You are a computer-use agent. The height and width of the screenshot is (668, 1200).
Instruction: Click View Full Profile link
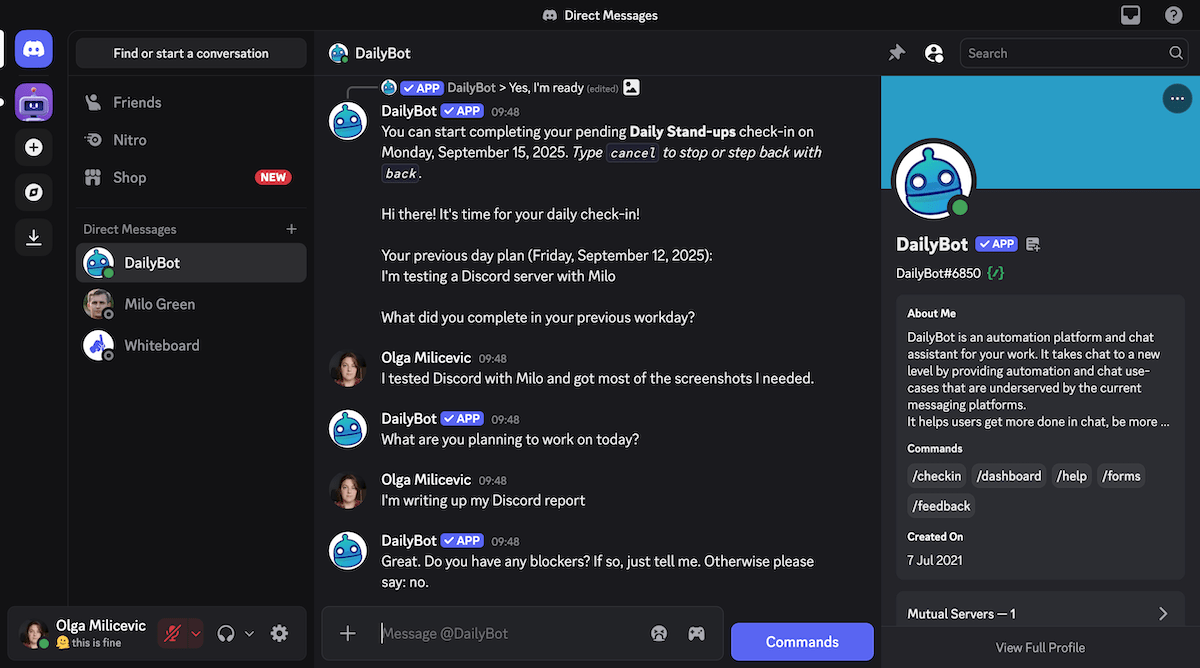click(1040, 647)
